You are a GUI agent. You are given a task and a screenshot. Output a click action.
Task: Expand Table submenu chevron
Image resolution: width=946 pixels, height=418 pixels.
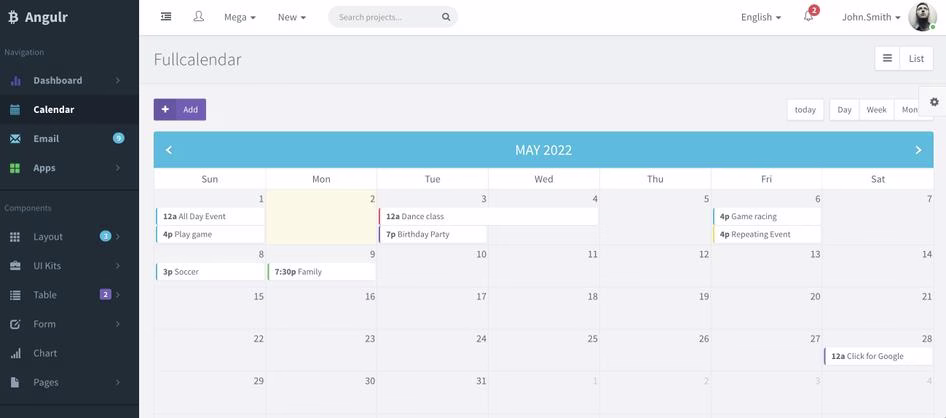click(118, 295)
